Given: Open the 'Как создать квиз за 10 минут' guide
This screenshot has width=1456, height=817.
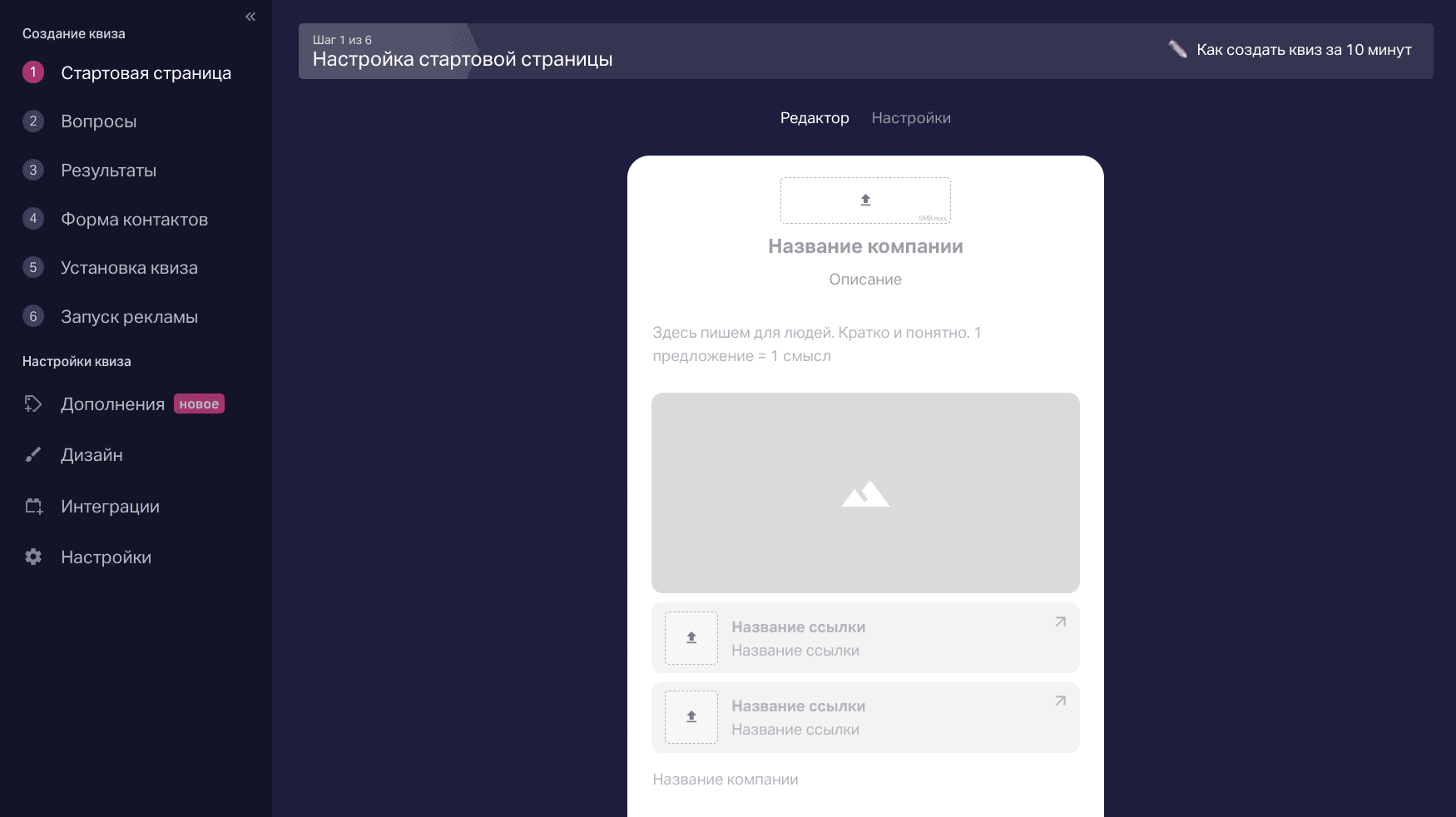Looking at the screenshot, I should click(x=1303, y=50).
